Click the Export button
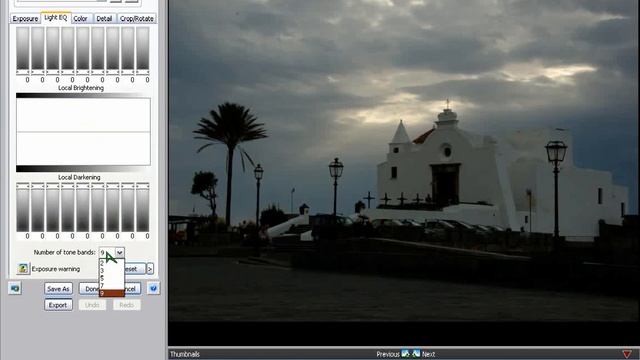The image size is (640, 360). coord(58,305)
